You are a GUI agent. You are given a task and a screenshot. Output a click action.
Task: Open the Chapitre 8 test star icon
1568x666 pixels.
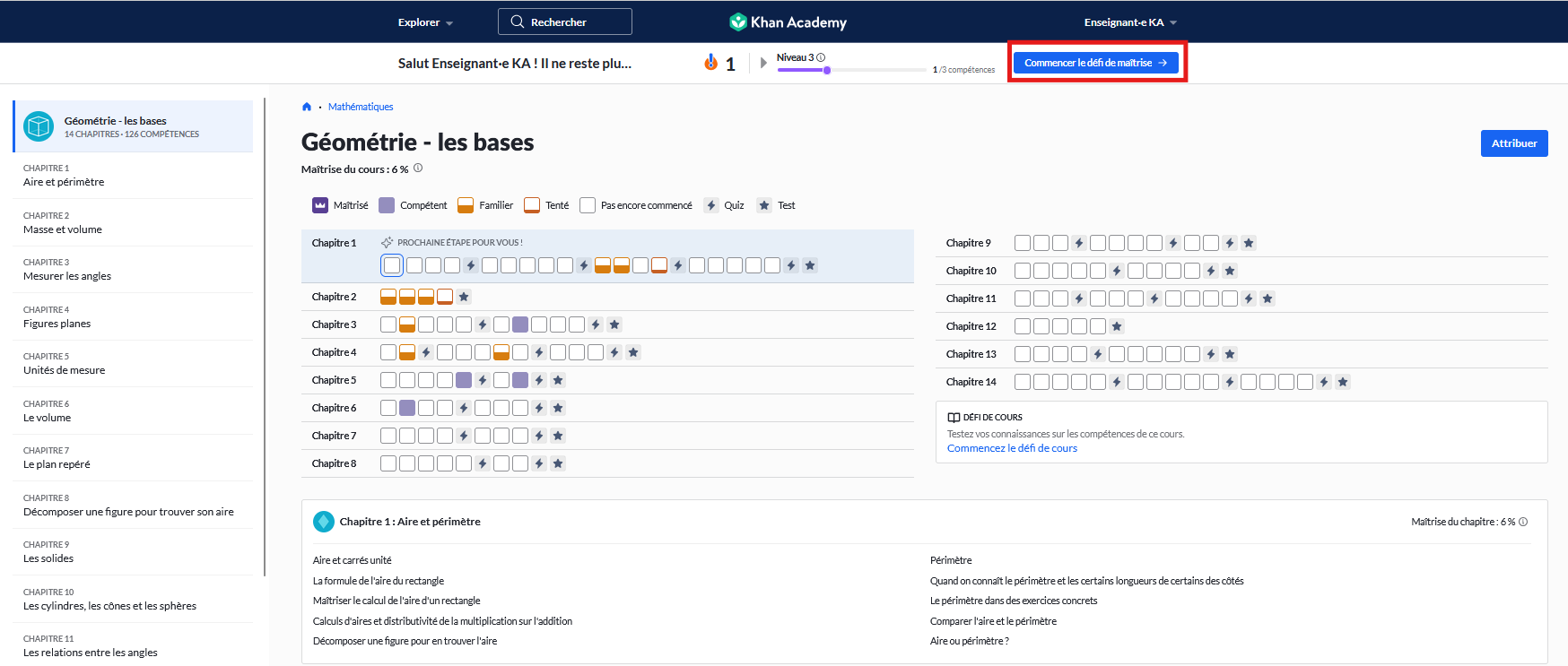click(558, 463)
